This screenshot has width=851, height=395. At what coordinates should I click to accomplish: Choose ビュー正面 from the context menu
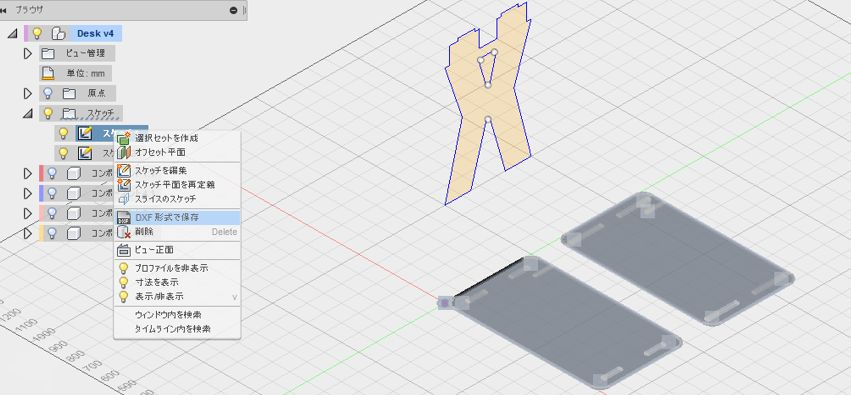[177, 250]
